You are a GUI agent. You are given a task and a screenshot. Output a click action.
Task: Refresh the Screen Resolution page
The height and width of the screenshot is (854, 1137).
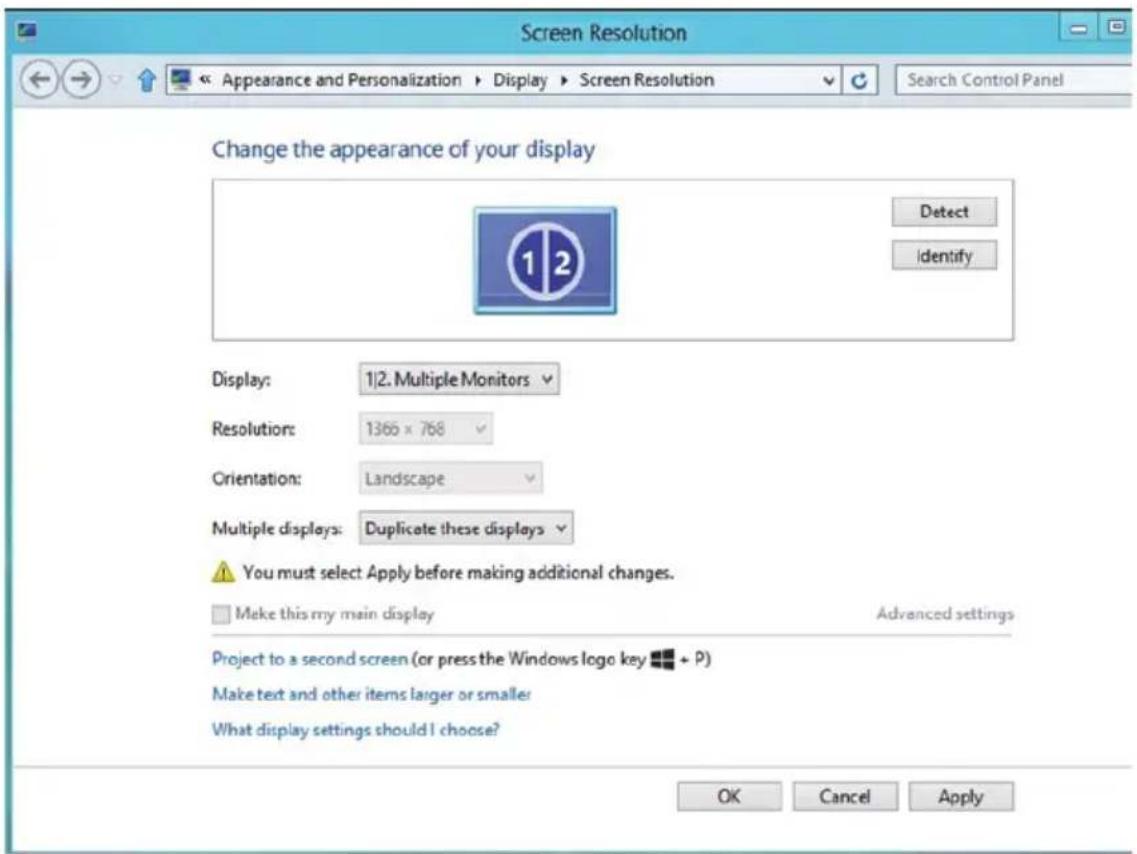coord(859,80)
